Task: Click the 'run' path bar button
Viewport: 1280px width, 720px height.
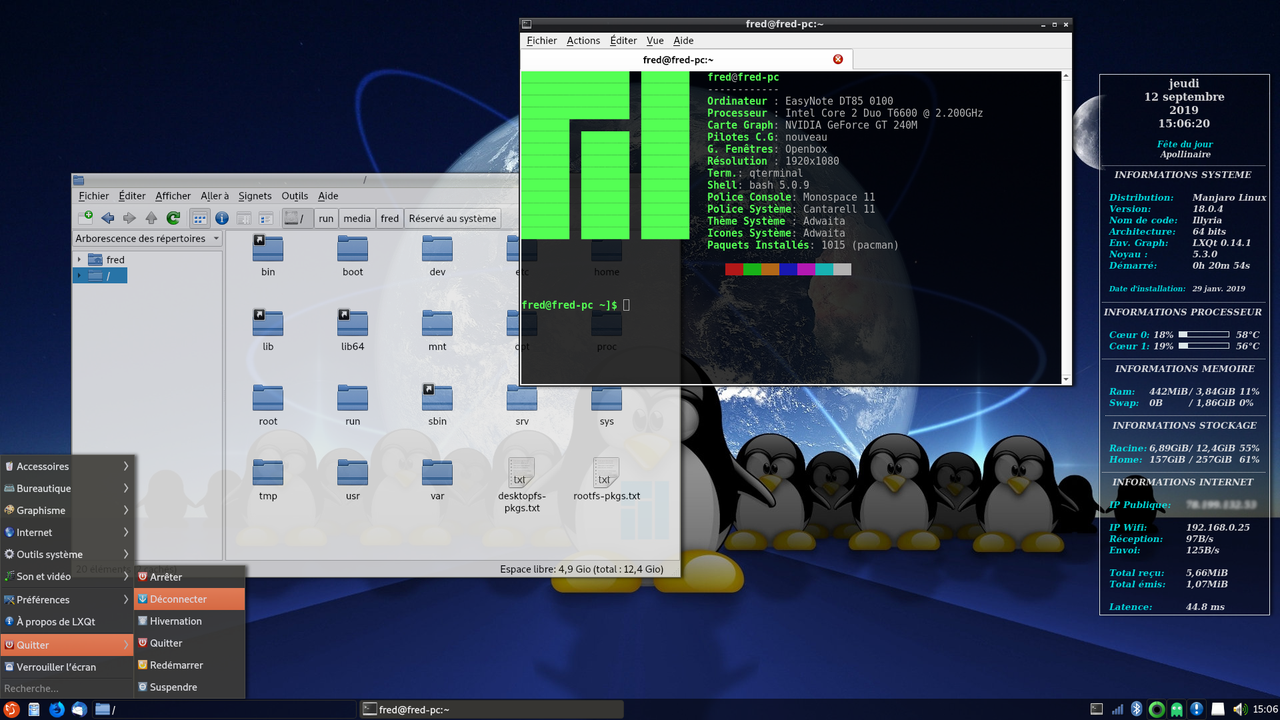Action: pos(326,218)
